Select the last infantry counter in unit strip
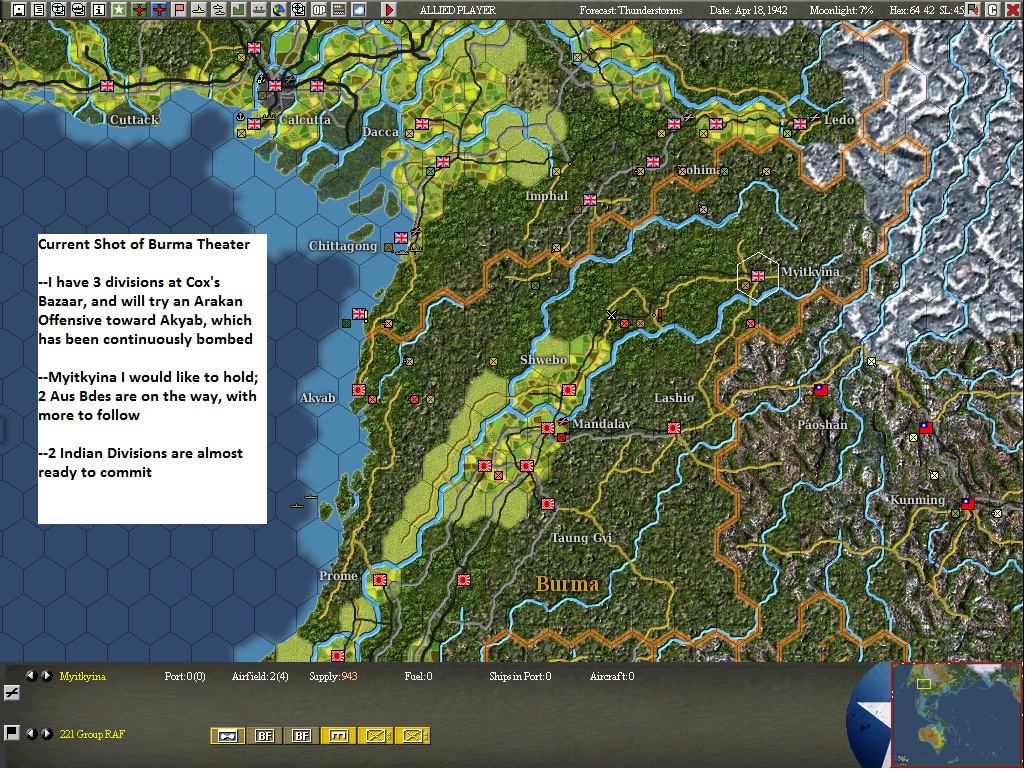The image size is (1028, 772). pos(412,736)
